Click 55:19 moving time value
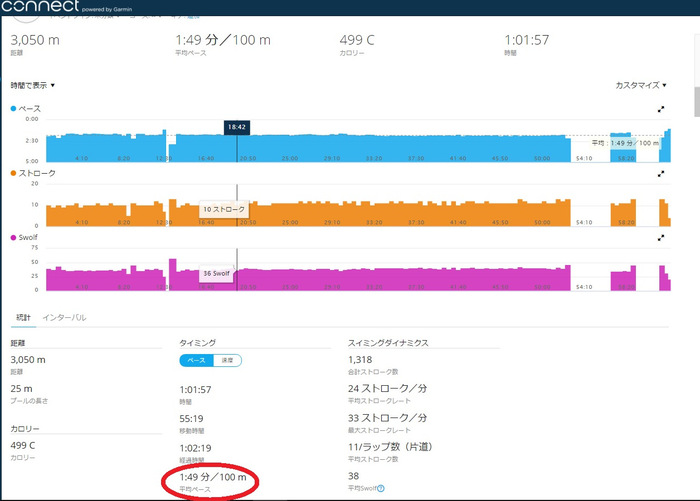This screenshot has height=501, width=700. [192, 419]
